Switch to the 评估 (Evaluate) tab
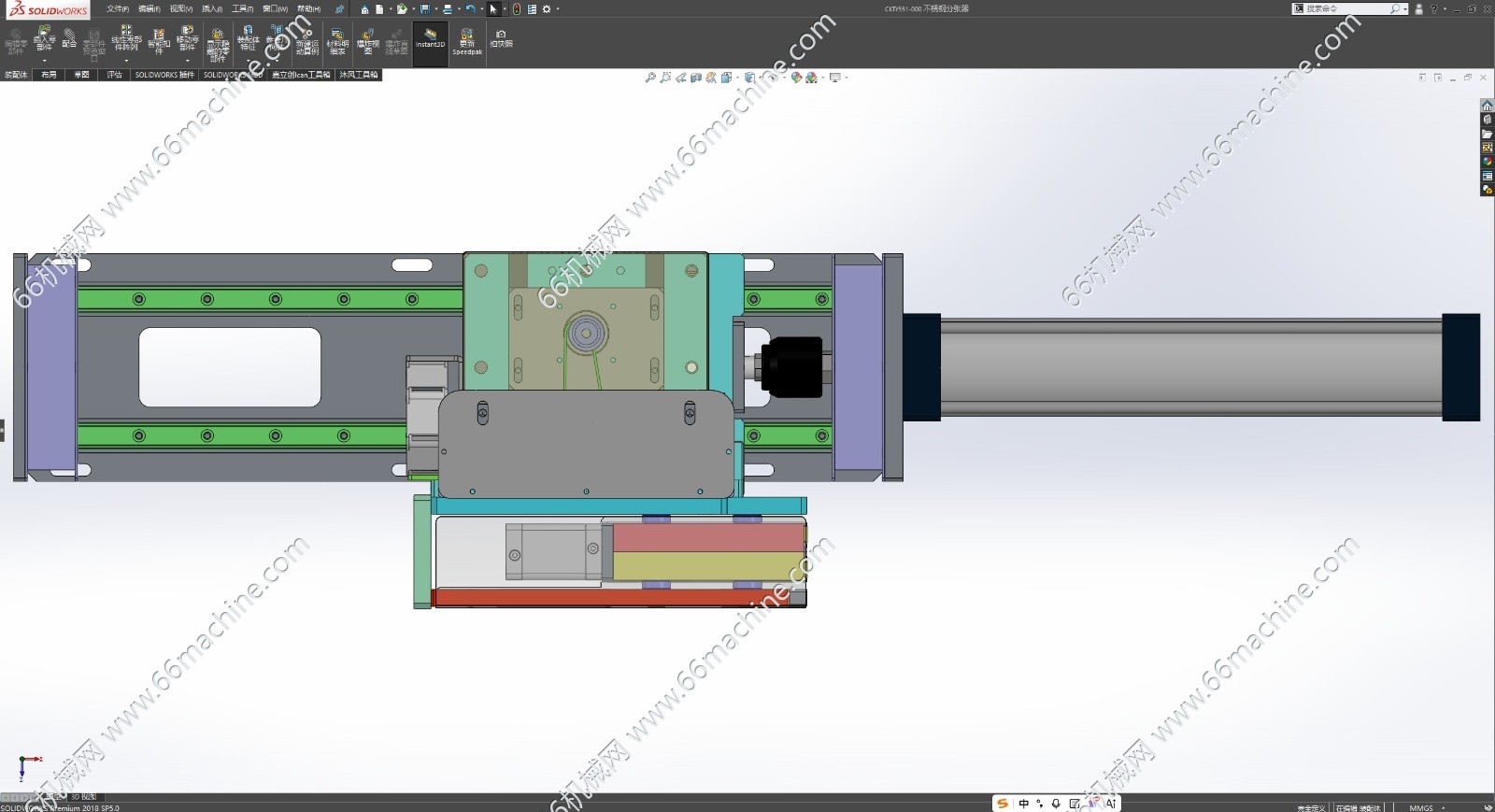 pyautogui.click(x=114, y=75)
